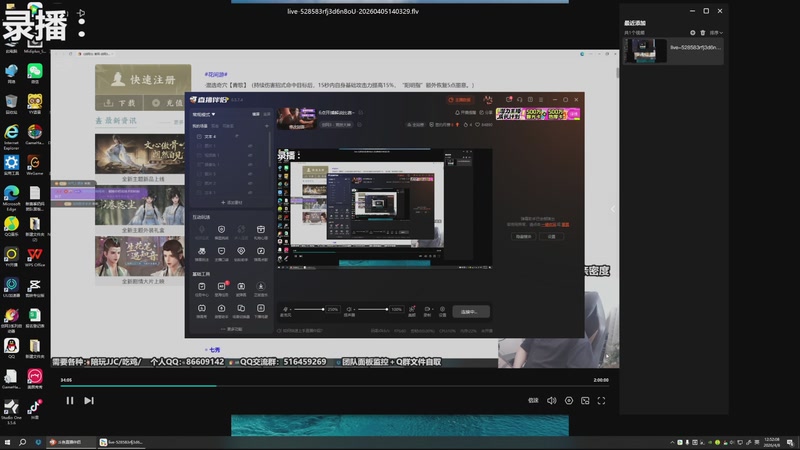Open the music note icon in 互动玩法
Screen dimensions: 800x450
(x=261, y=253)
